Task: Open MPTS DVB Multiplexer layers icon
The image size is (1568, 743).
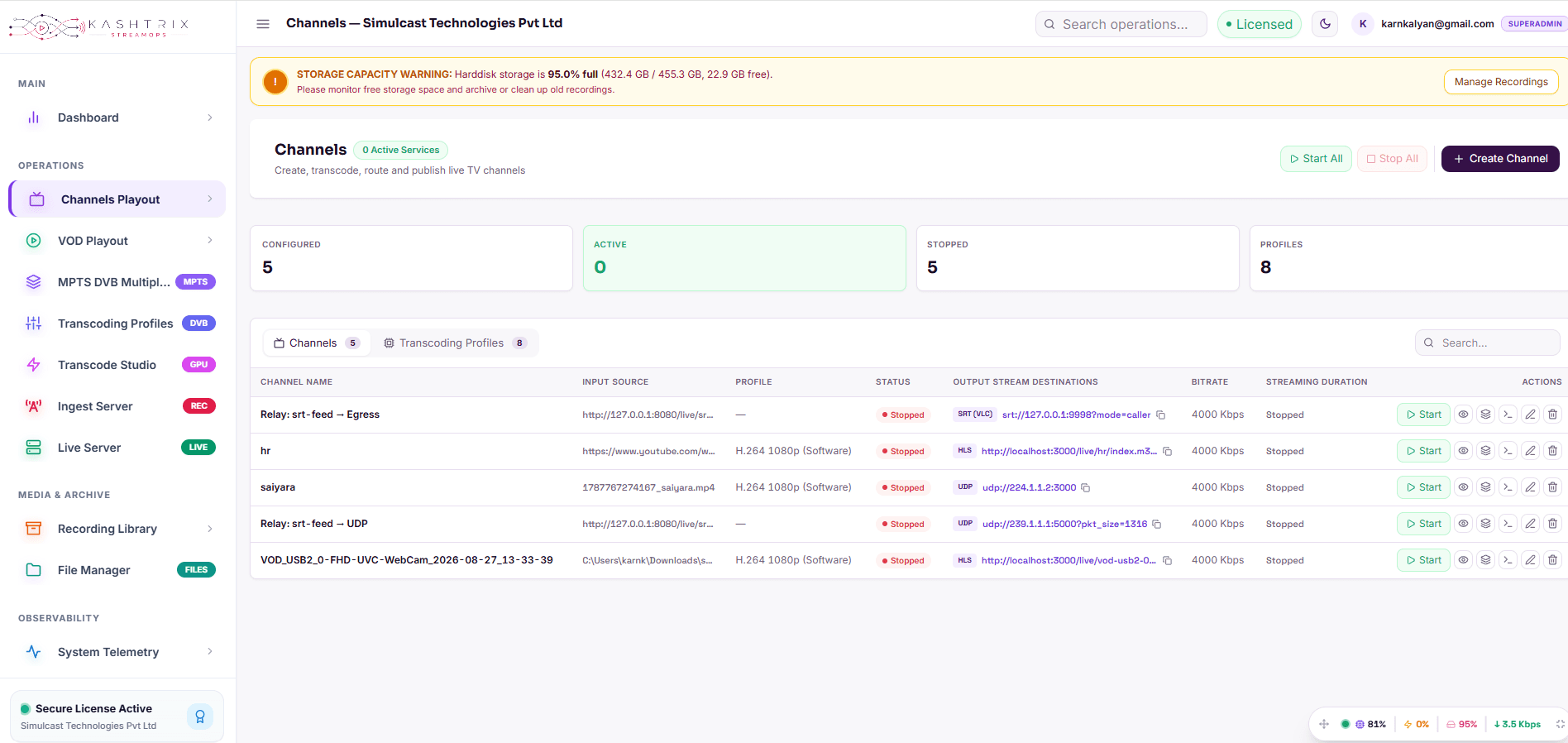Action: [34, 282]
